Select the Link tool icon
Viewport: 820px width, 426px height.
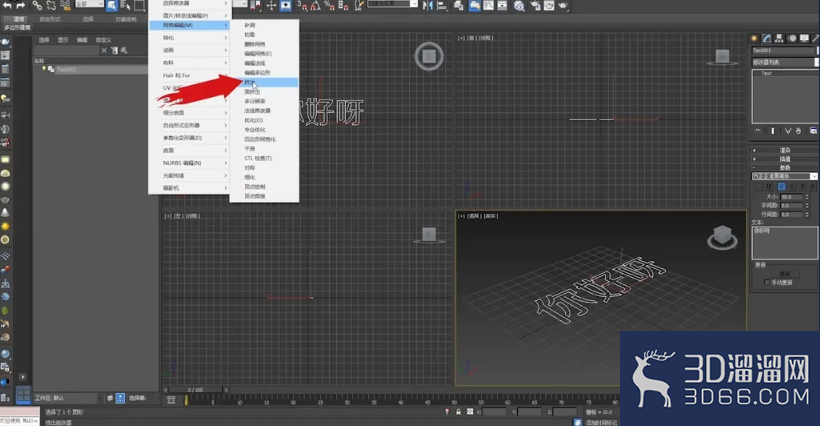[37, 6]
